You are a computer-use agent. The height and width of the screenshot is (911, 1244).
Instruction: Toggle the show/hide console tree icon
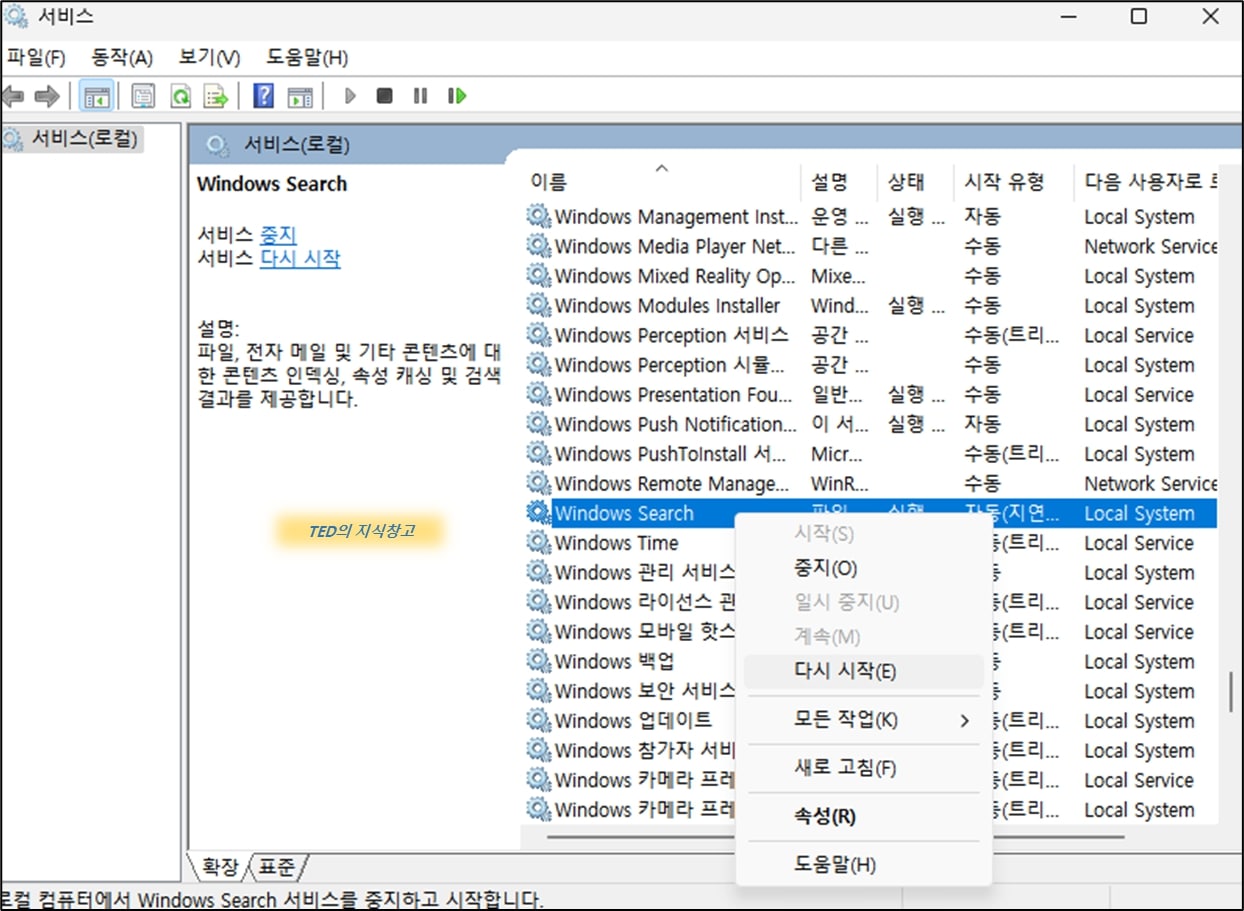tap(97, 96)
